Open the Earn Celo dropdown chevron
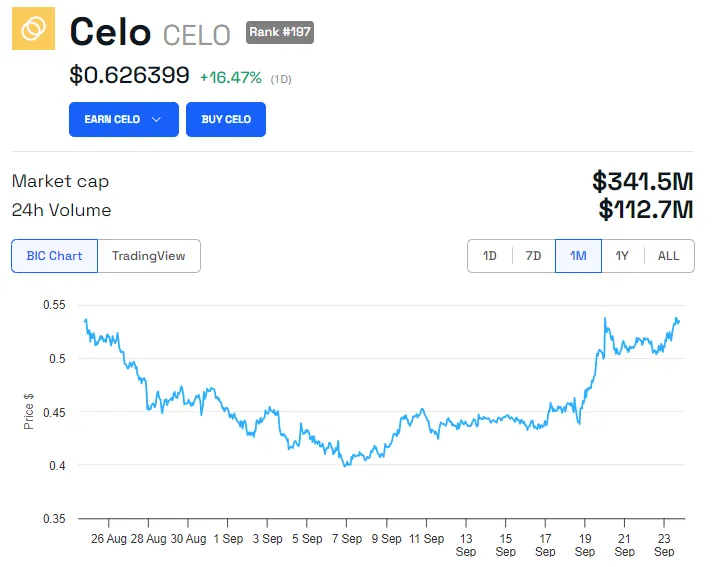The height and width of the screenshot is (567, 716). click(x=157, y=120)
